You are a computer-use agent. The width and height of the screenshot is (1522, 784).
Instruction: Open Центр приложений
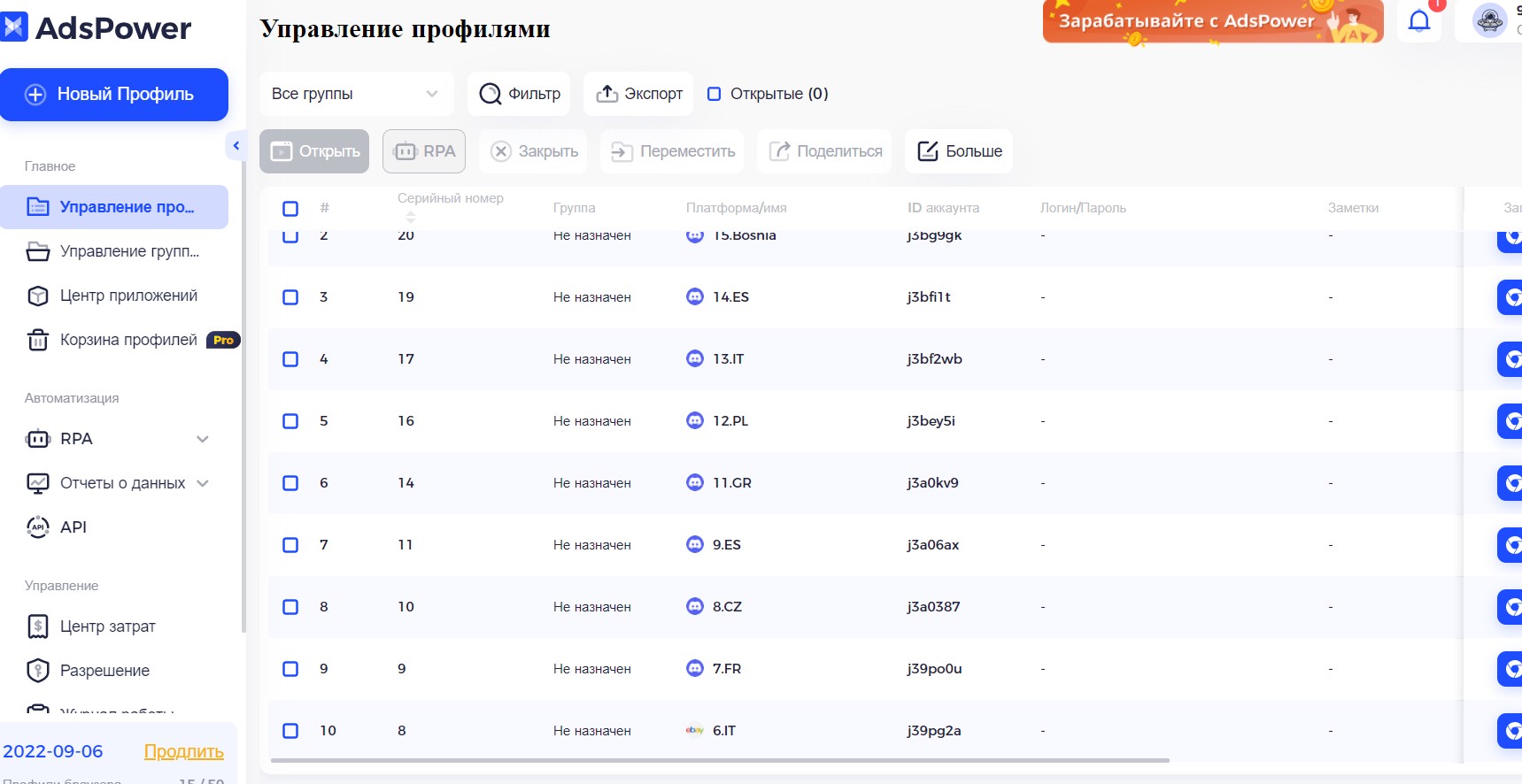pos(114,296)
